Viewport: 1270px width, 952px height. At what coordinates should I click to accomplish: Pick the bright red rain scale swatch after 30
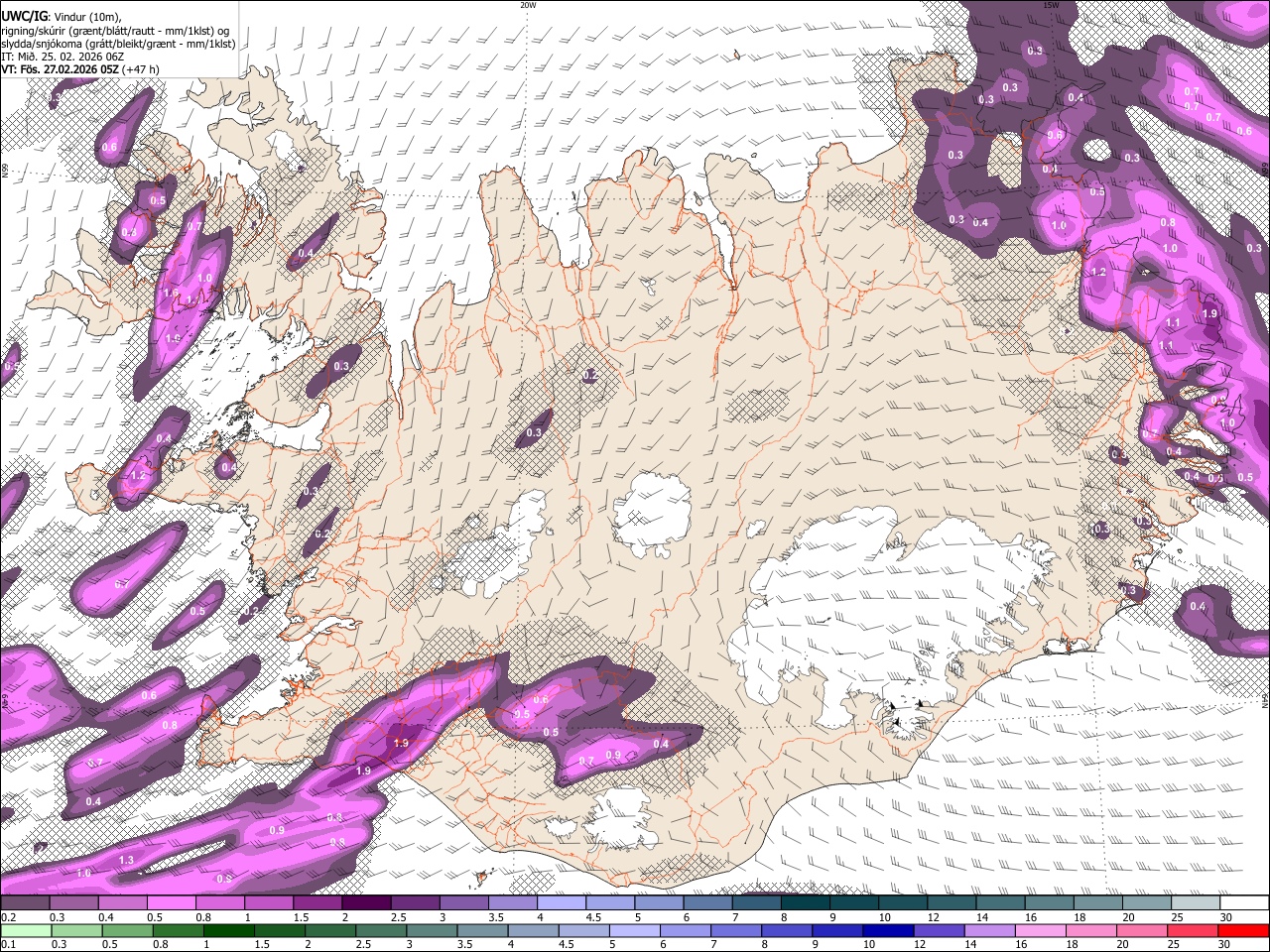pyautogui.click(x=1244, y=930)
